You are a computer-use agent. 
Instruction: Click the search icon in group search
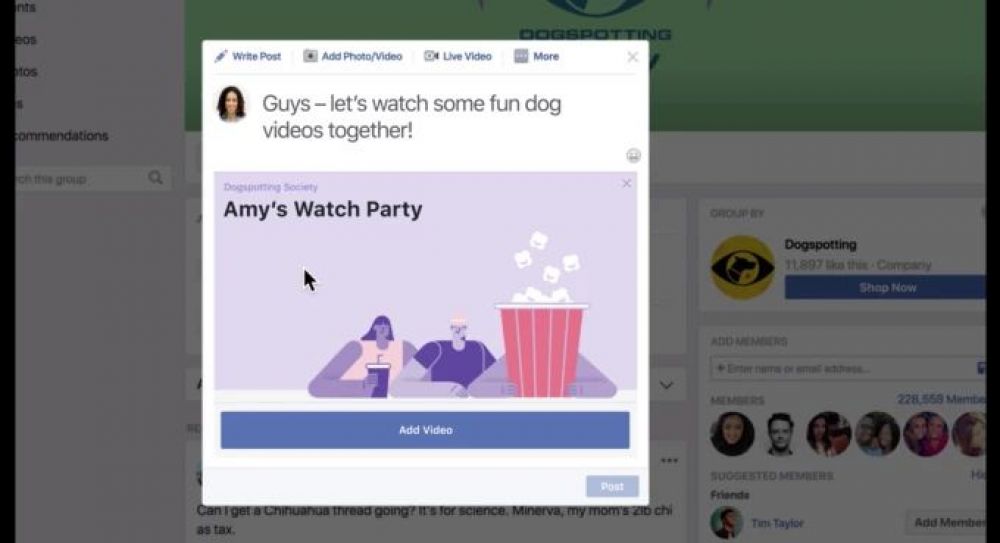coord(155,177)
